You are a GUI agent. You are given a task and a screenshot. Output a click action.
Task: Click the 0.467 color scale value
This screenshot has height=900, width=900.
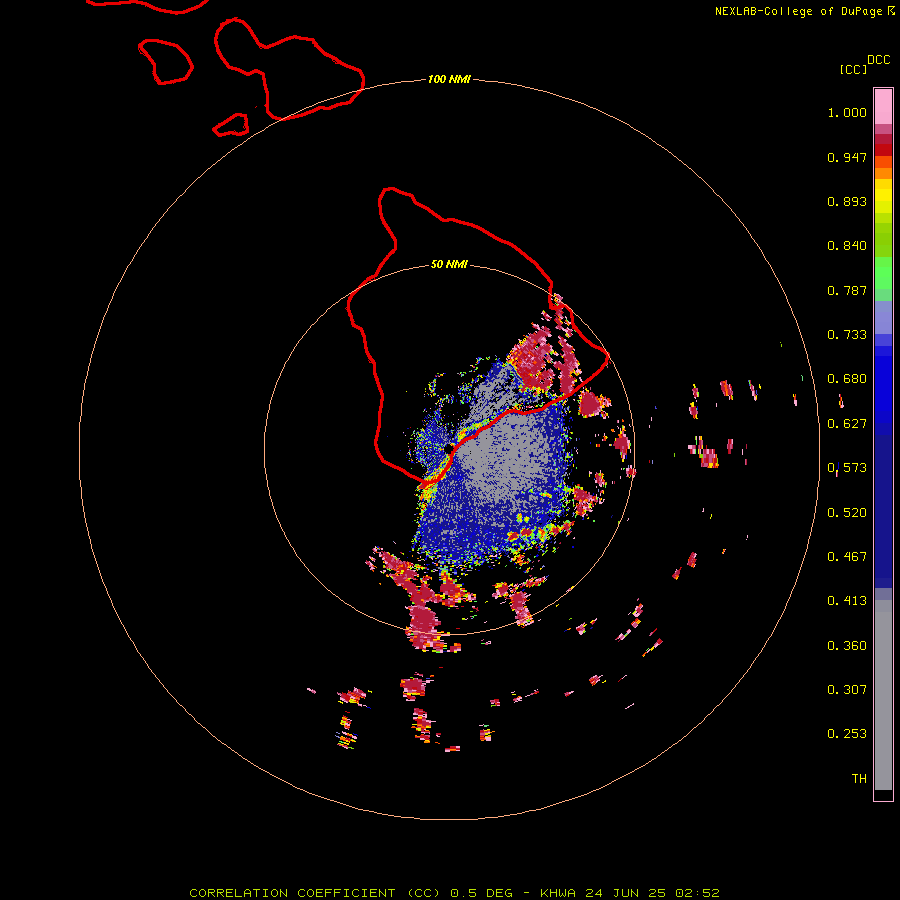[847, 557]
